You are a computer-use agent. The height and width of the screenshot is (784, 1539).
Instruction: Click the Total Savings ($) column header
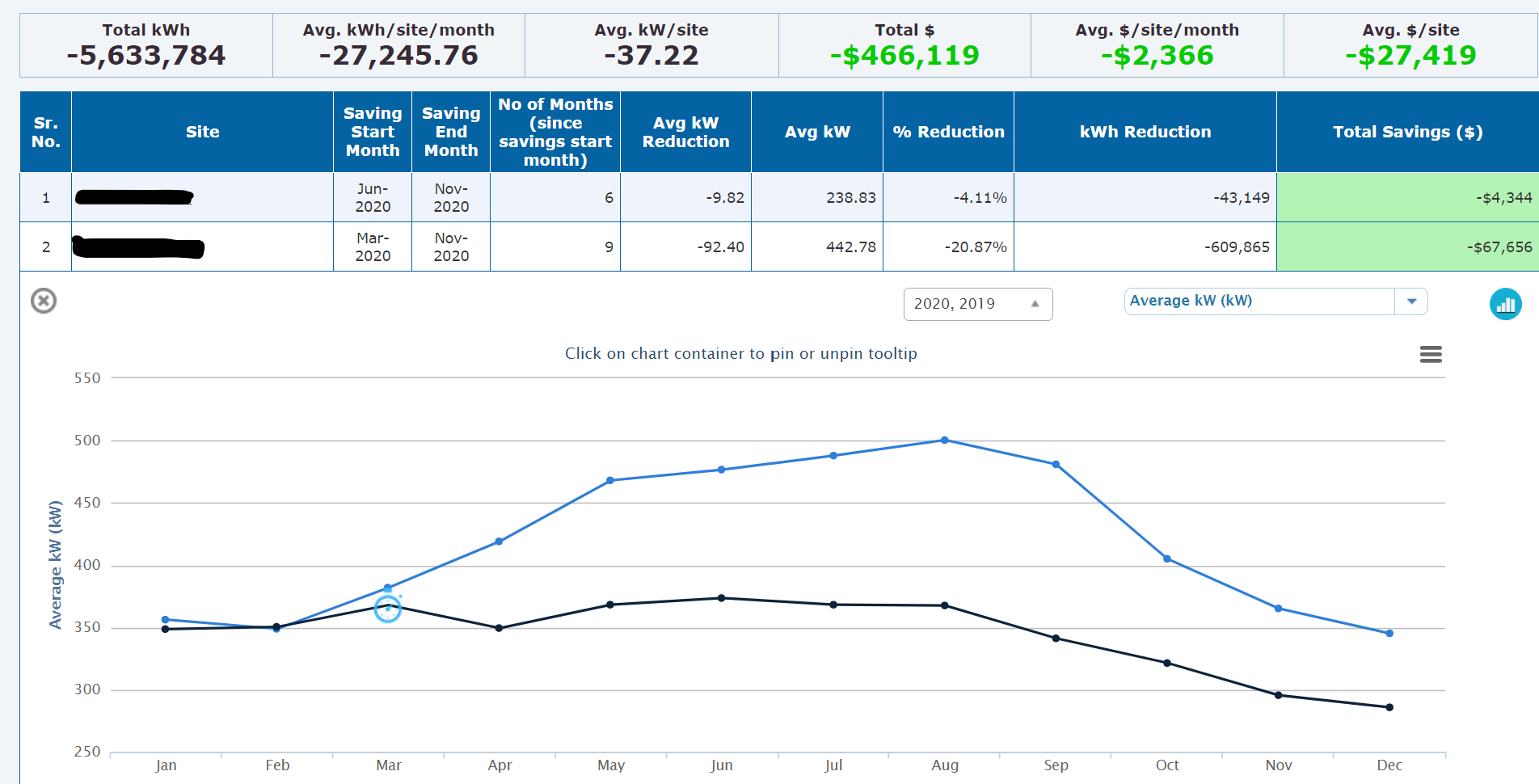(x=1408, y=132)
